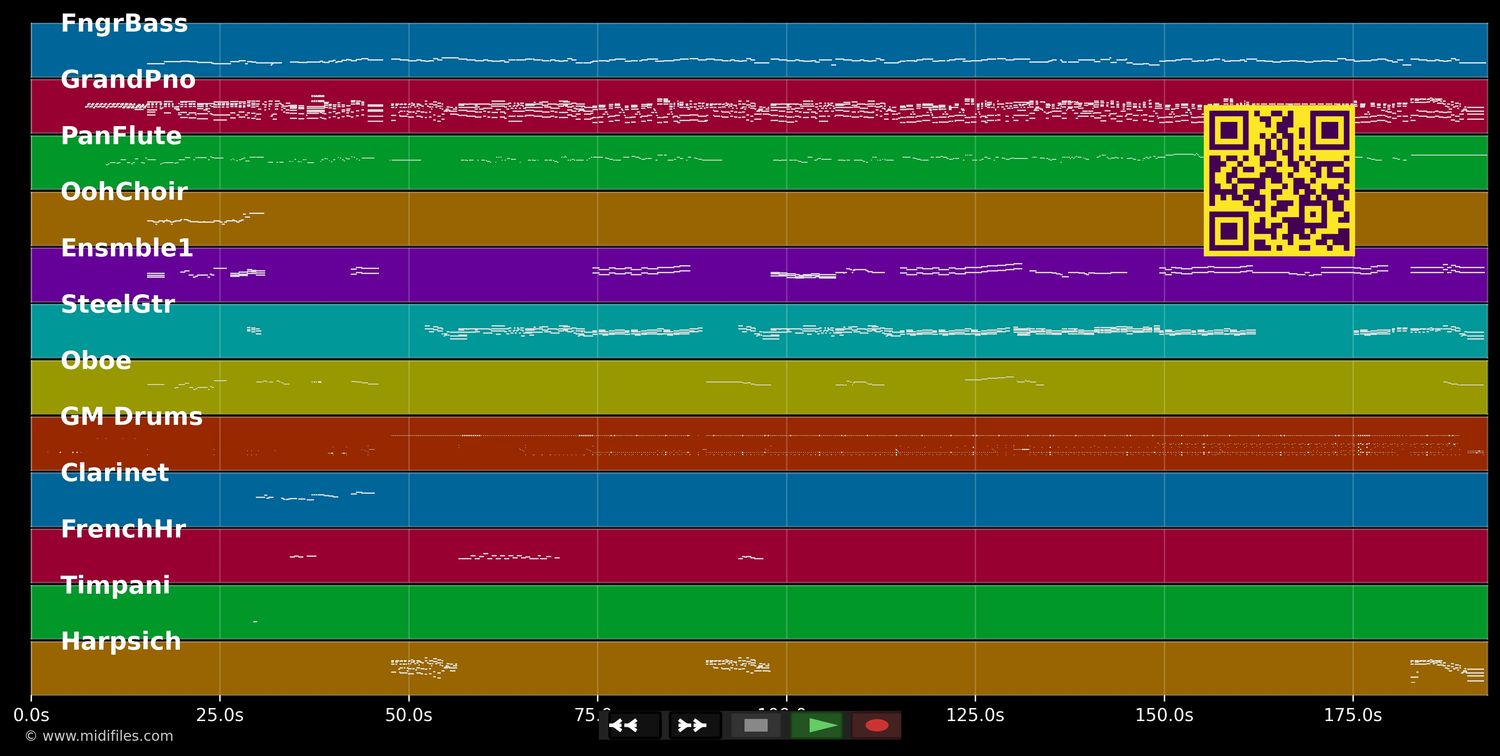
Task: Jump to the 125.0s timeline mark
Action: (x=975, y=715)
